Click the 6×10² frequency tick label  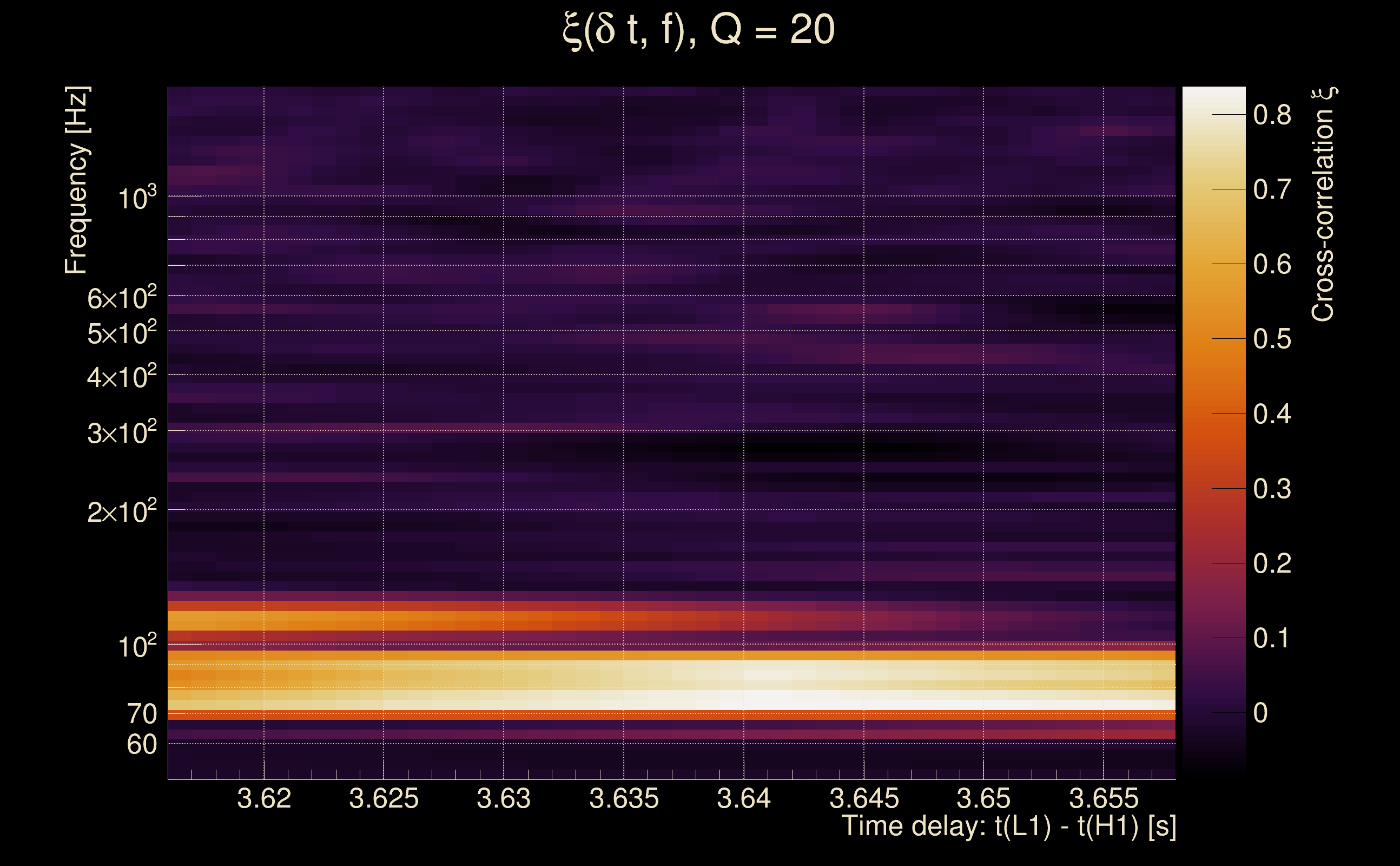121,298
